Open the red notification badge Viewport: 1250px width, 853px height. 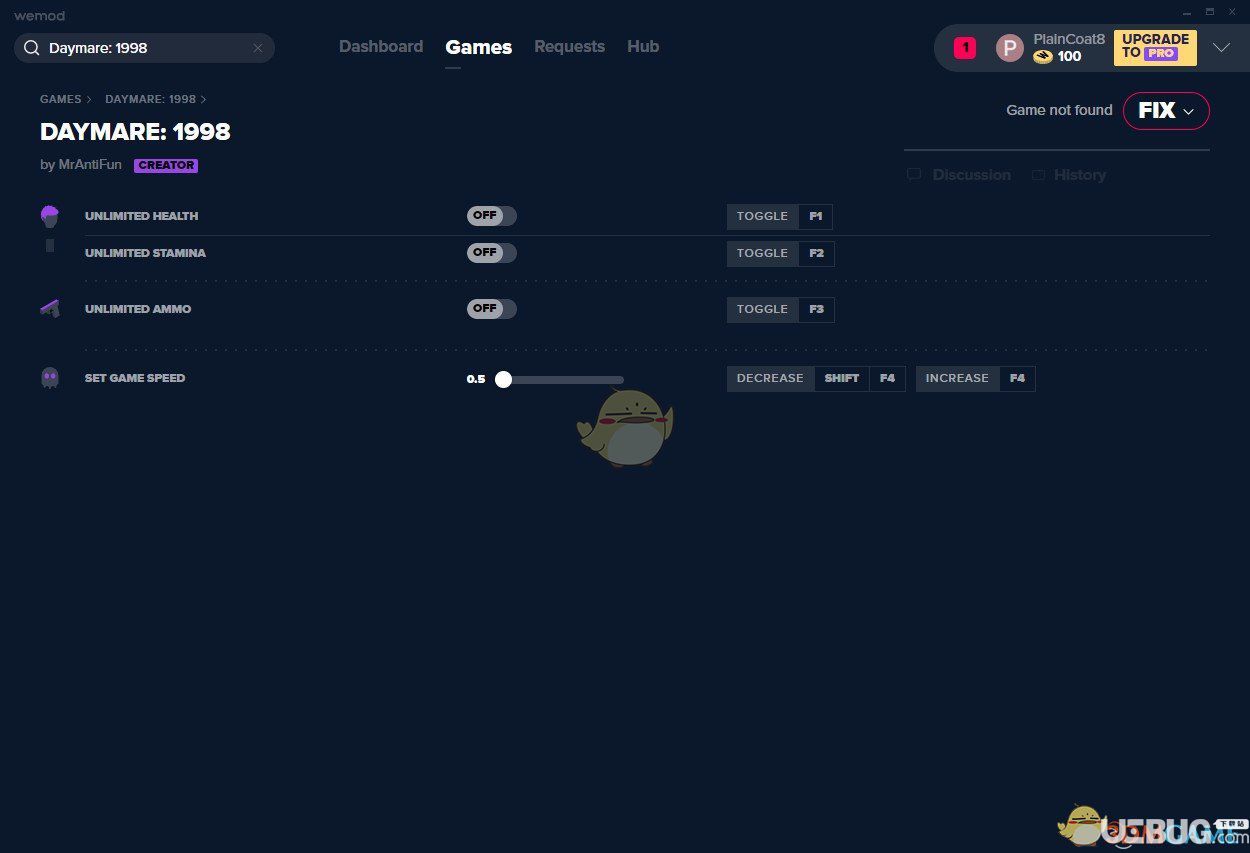[964, 47]
